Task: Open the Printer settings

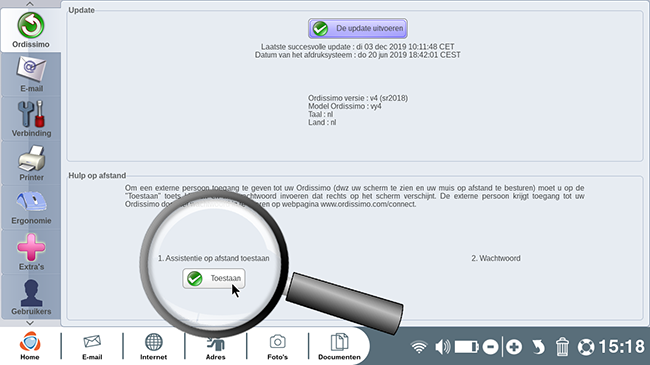Action: coord(31,163)
